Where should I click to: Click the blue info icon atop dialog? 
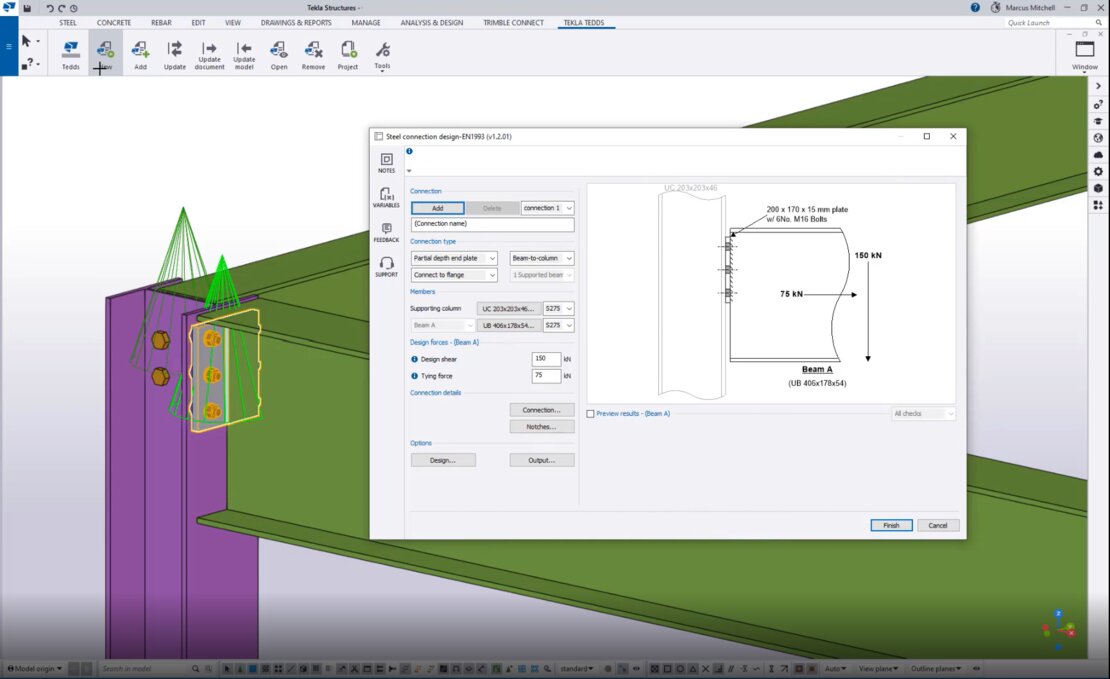coord(409,151)
